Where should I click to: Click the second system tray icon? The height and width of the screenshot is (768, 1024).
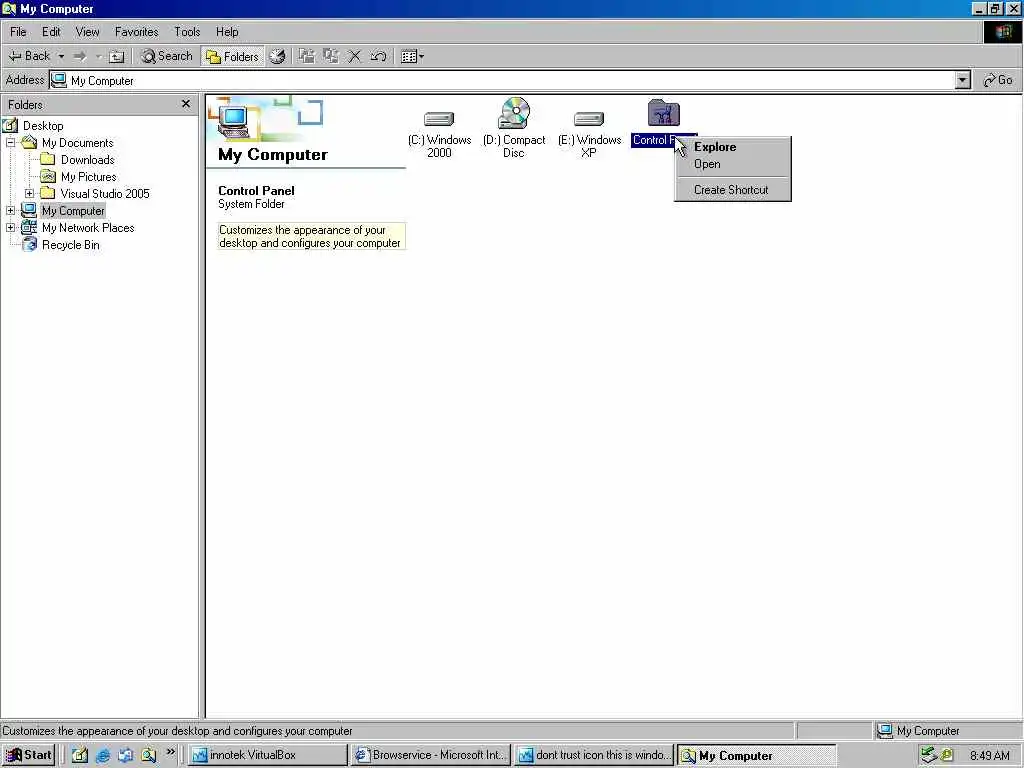946,756
